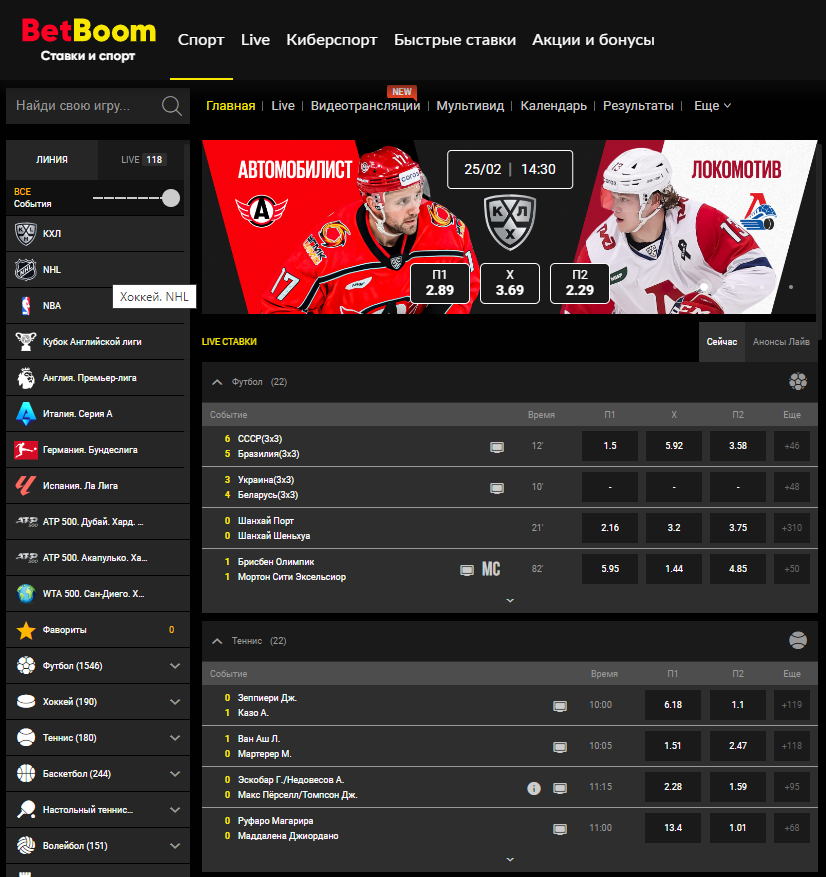Show more football matches chevron
This screenshot has width=826, height=877.
[x=510, y=600]
